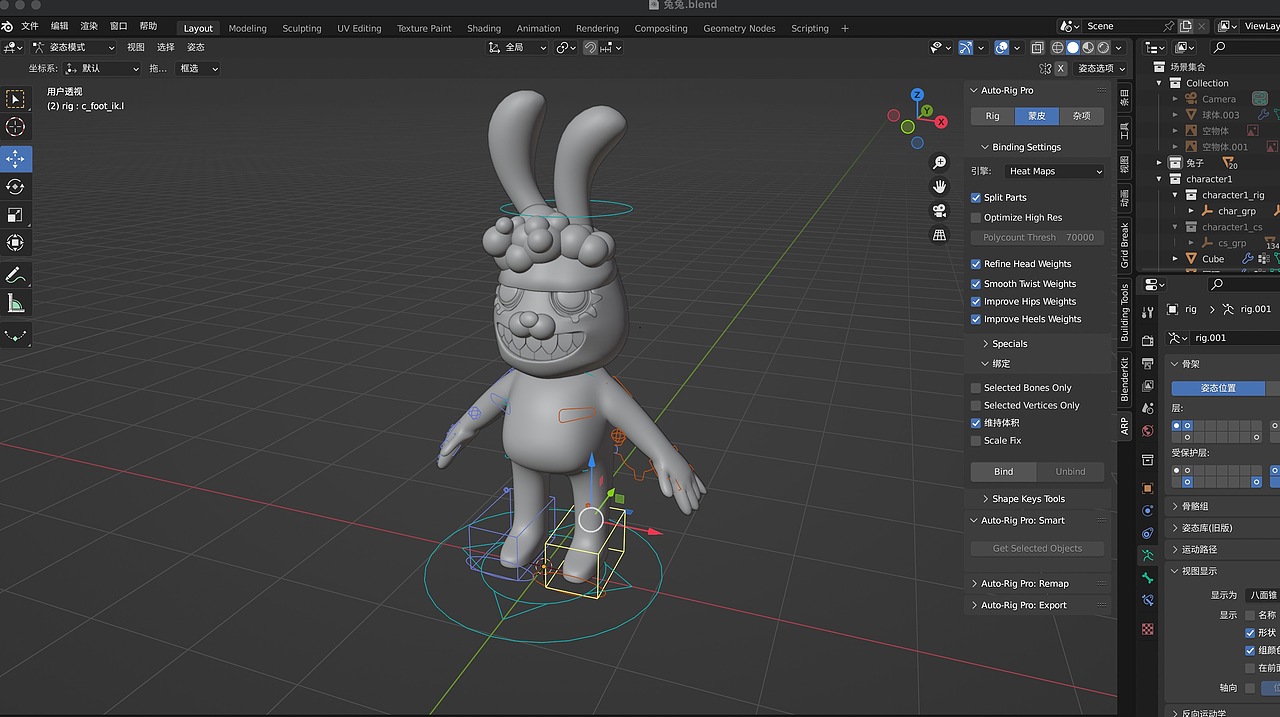Expand Auto-Rig Pro: Export panel
The image size is (1280, 717).
(x=1018, y=605)
